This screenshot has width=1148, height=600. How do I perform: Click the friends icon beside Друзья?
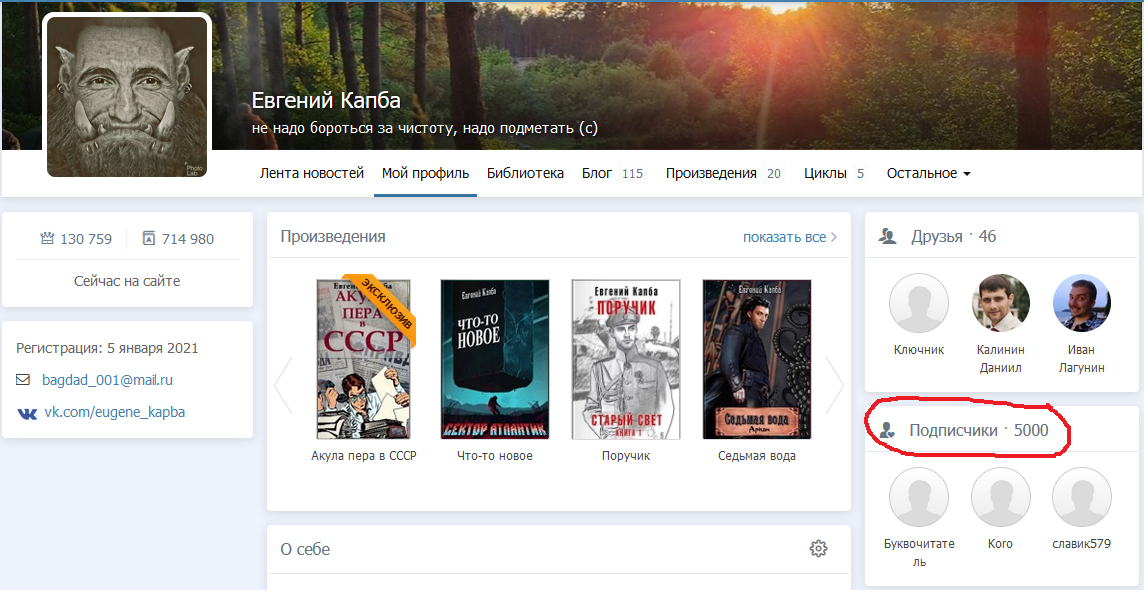tap(887, 237)
